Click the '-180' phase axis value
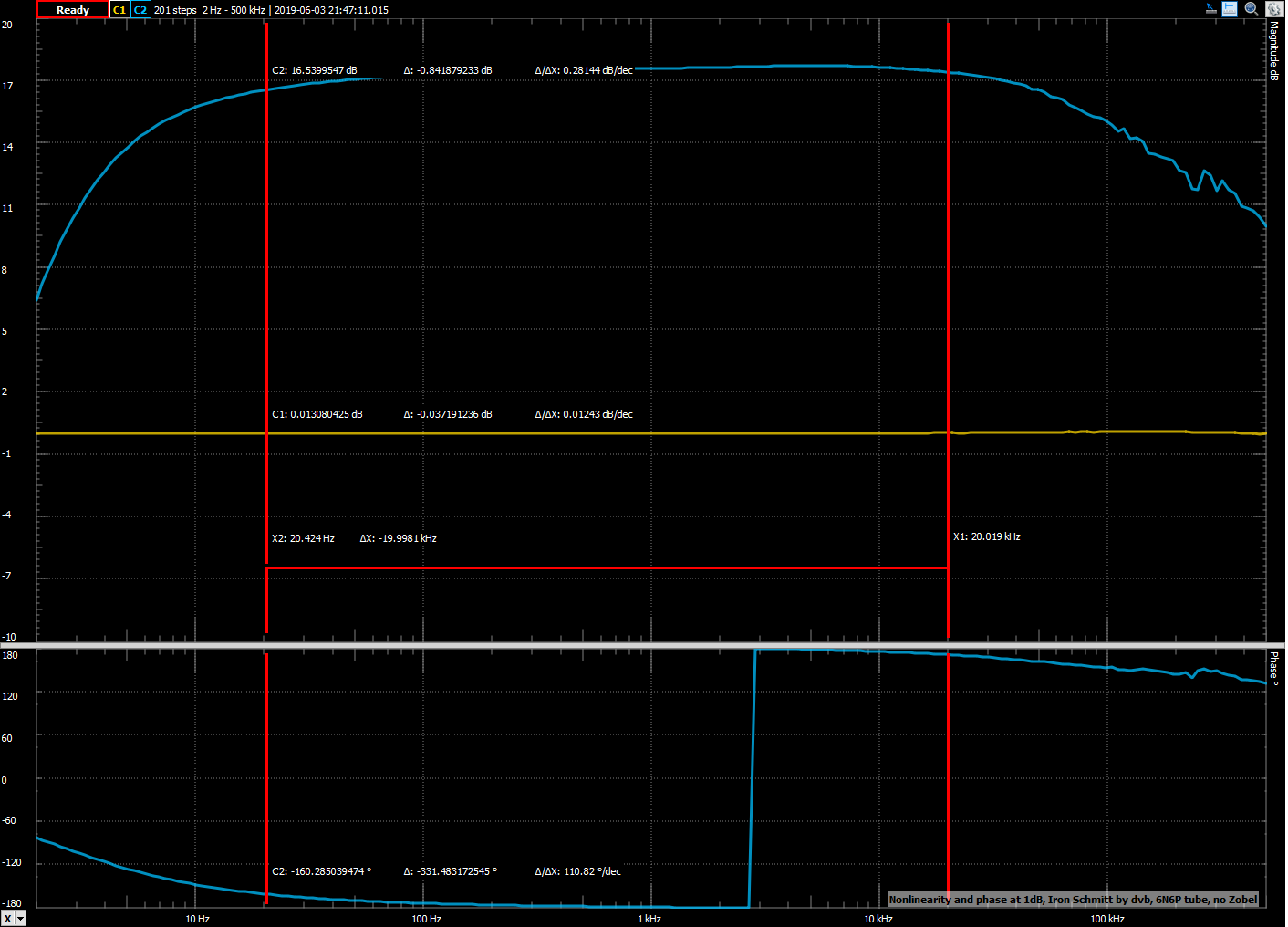The height and width of the screenshot is (927, 1288). point(12,903)
